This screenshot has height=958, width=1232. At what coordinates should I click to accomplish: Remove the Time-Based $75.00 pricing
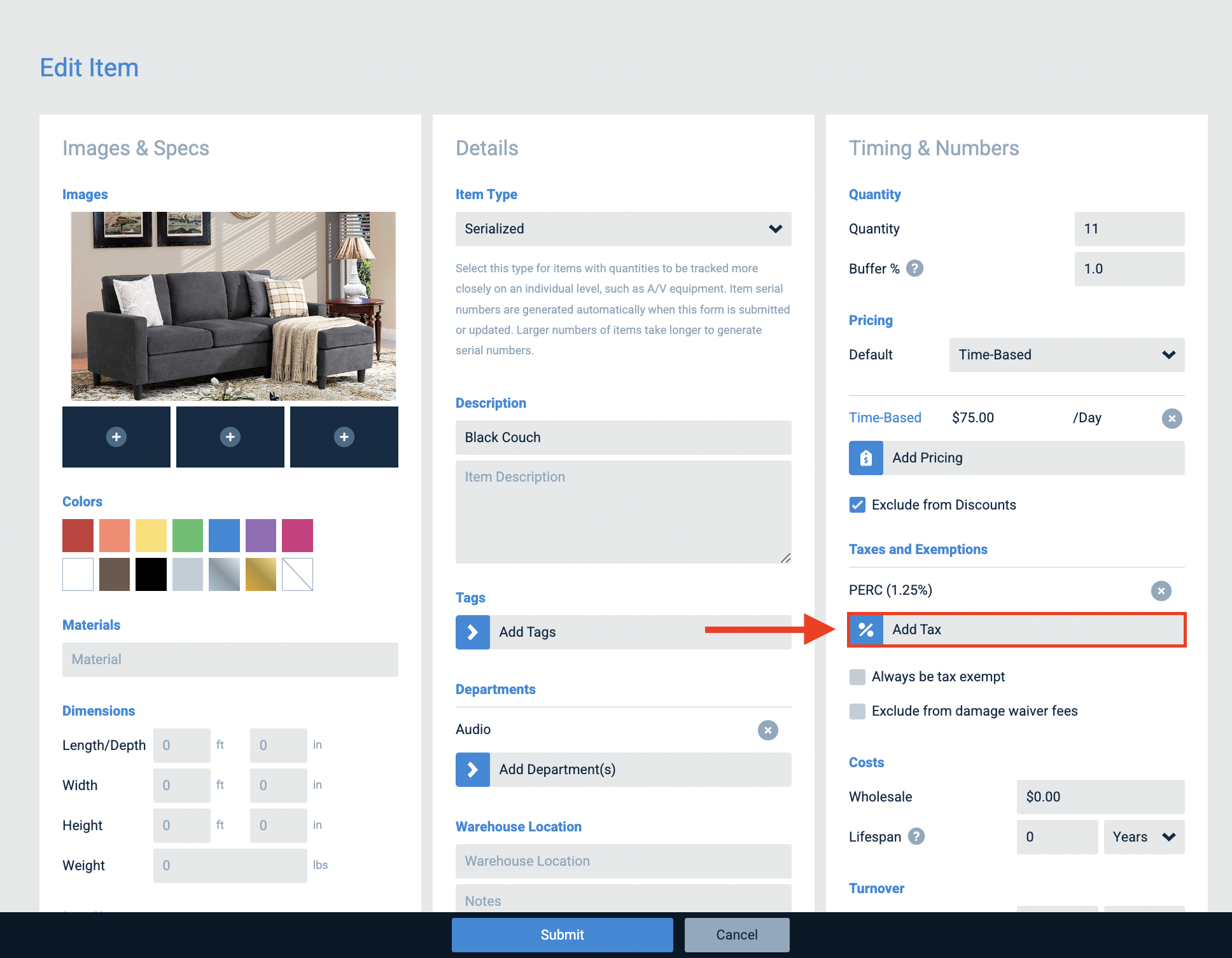1172,418
